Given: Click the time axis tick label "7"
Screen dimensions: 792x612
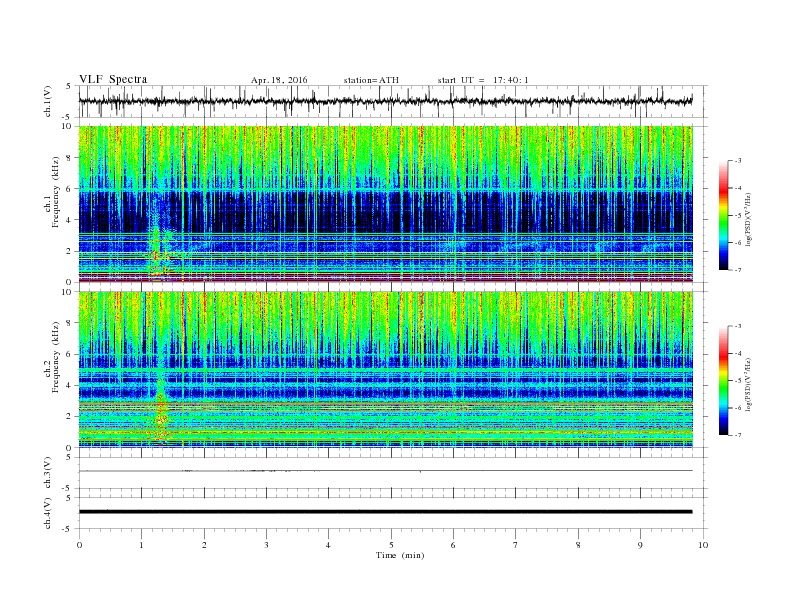Looking at the screenshot, I should pos(516,545).
